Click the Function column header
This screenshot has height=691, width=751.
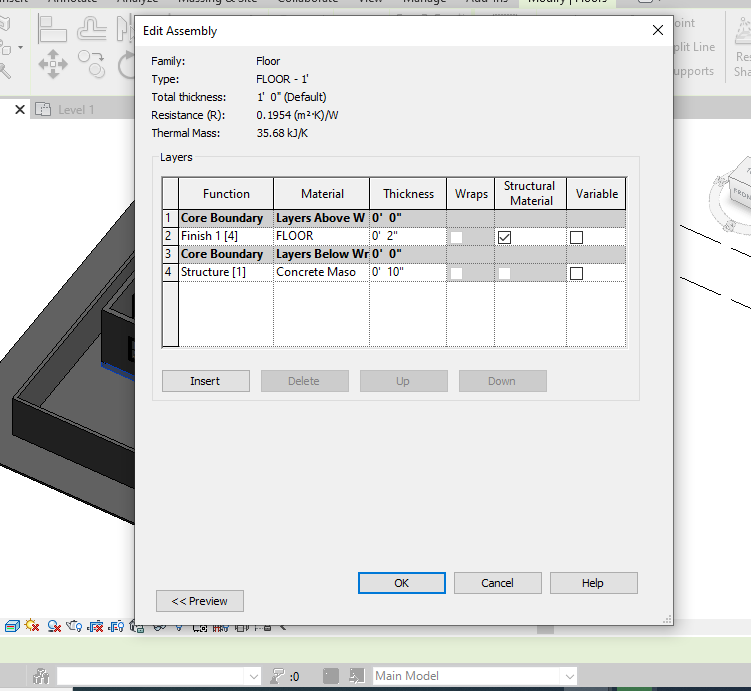pyautogui.click(x=226, y=193)
